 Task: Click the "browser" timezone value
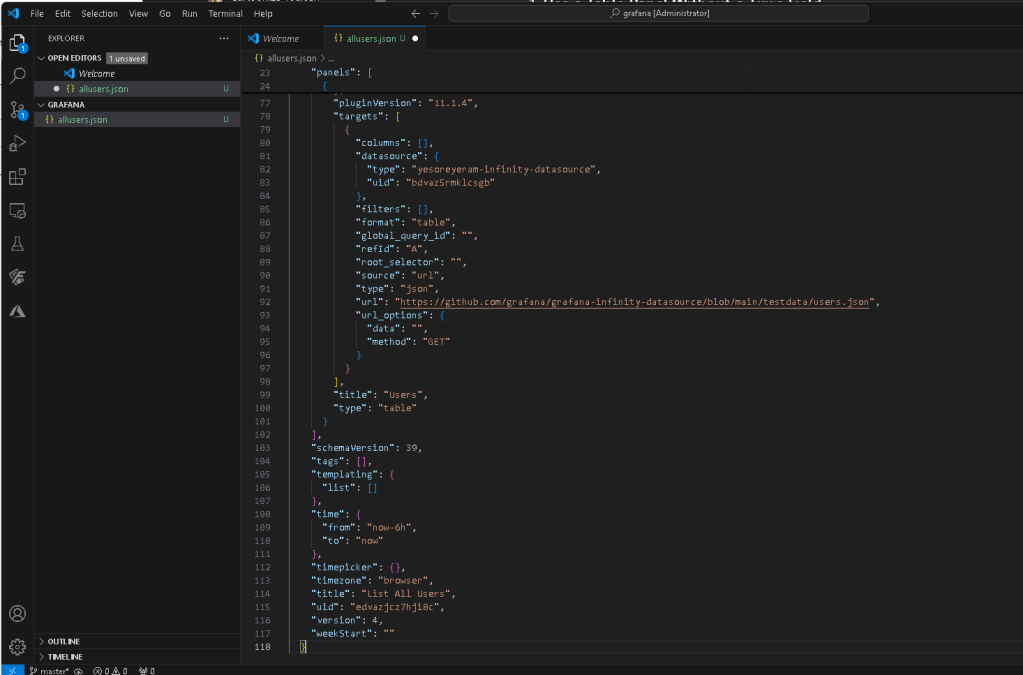point(403,580)
